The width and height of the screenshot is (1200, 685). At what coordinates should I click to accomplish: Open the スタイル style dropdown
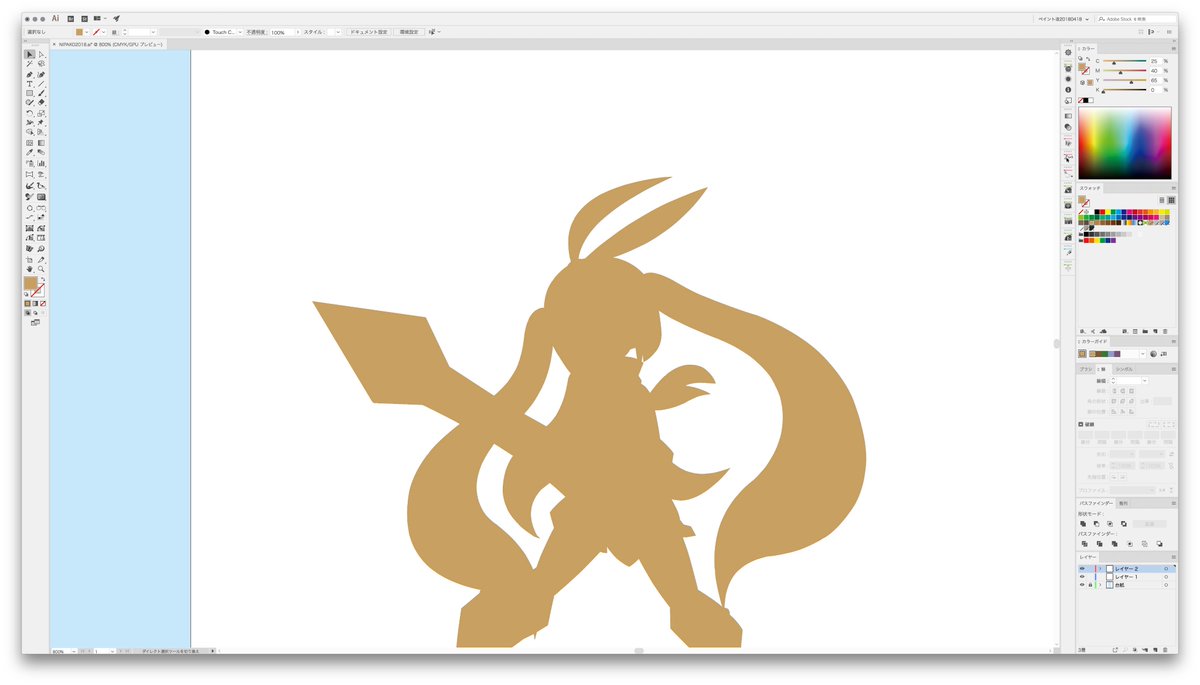point(338,32)
